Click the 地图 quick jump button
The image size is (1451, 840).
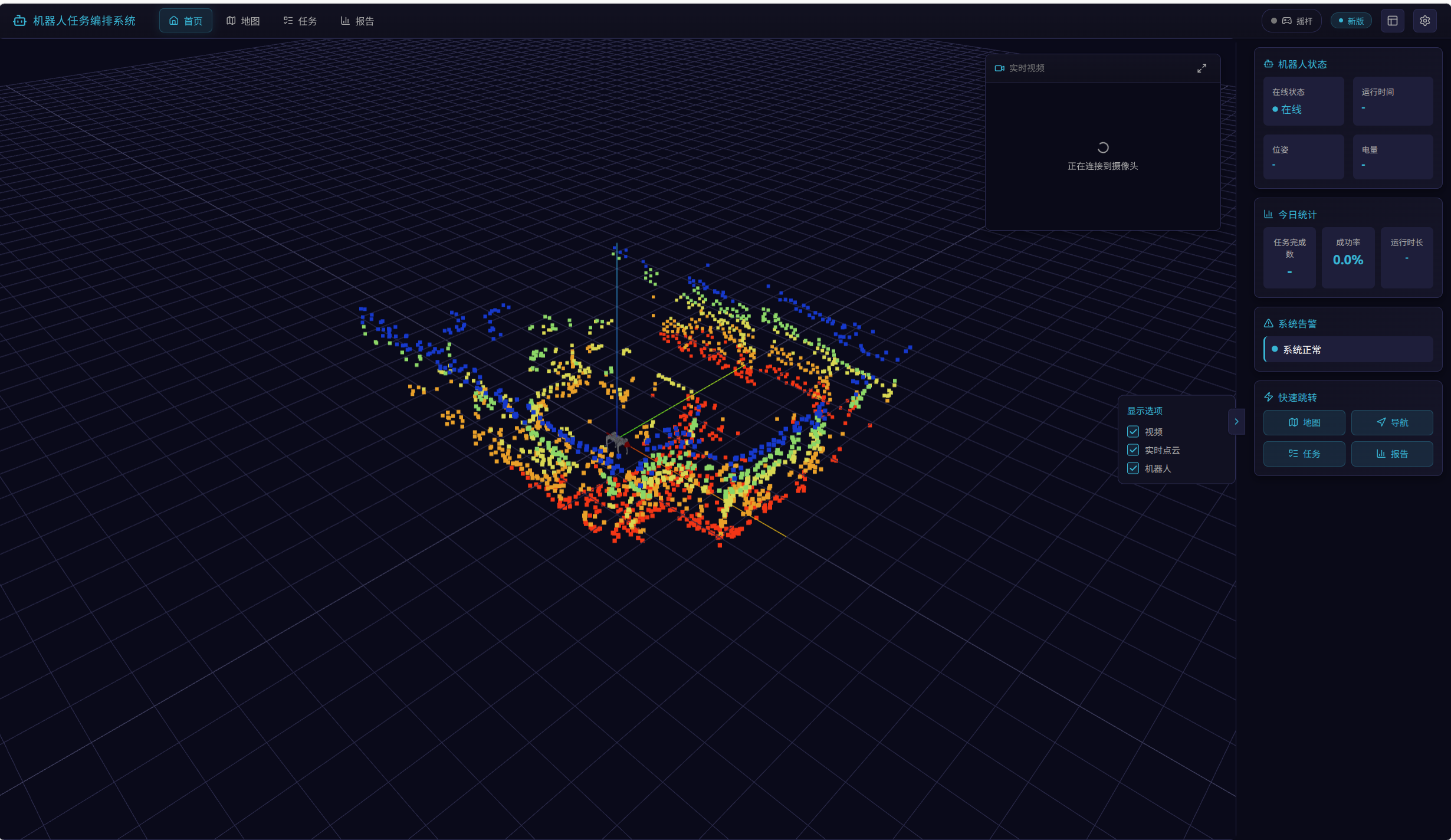1304,422
